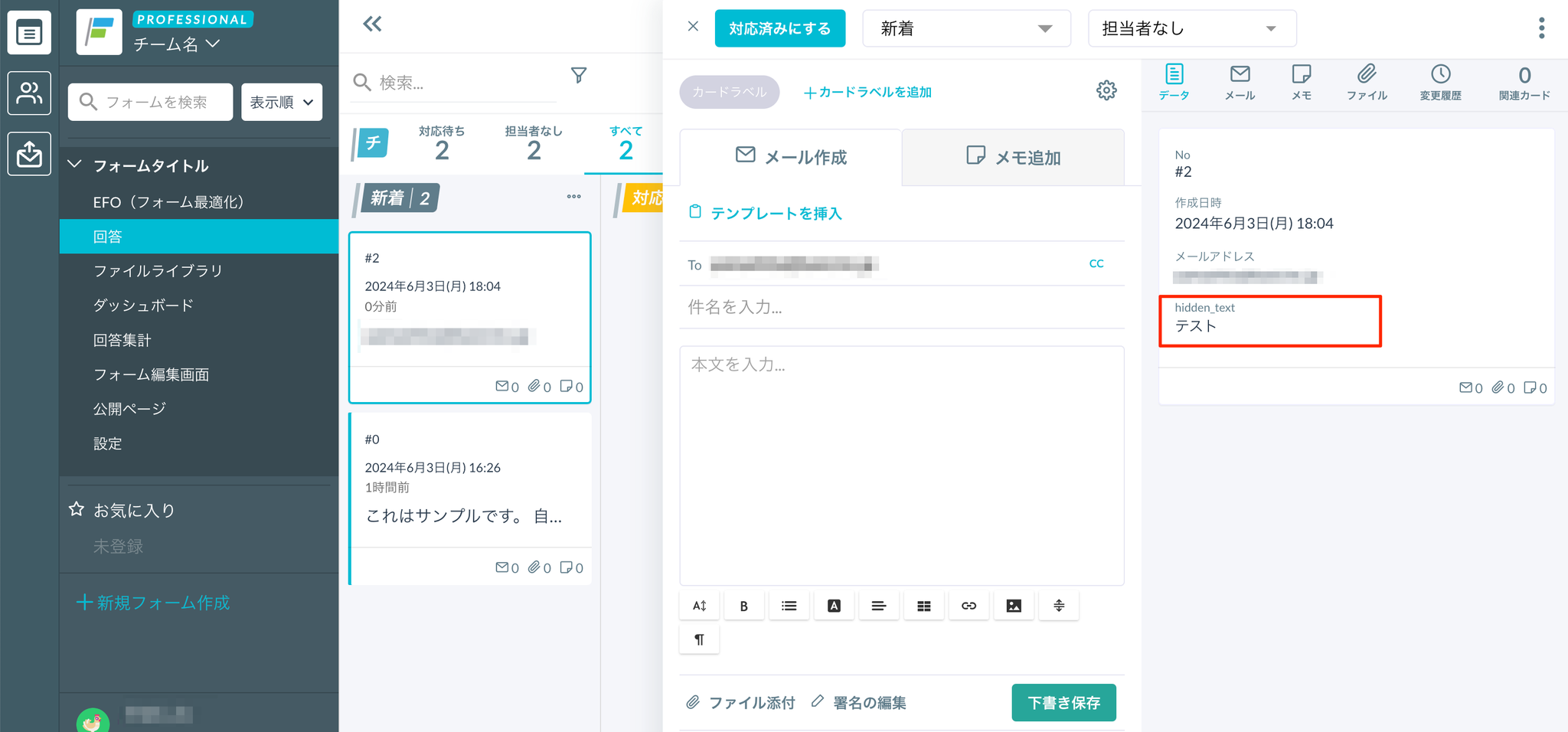This screenshot has width=1568, height=732.
Task: Click 署名の編集 to edit signature
Action: click(x=859, y=702)
